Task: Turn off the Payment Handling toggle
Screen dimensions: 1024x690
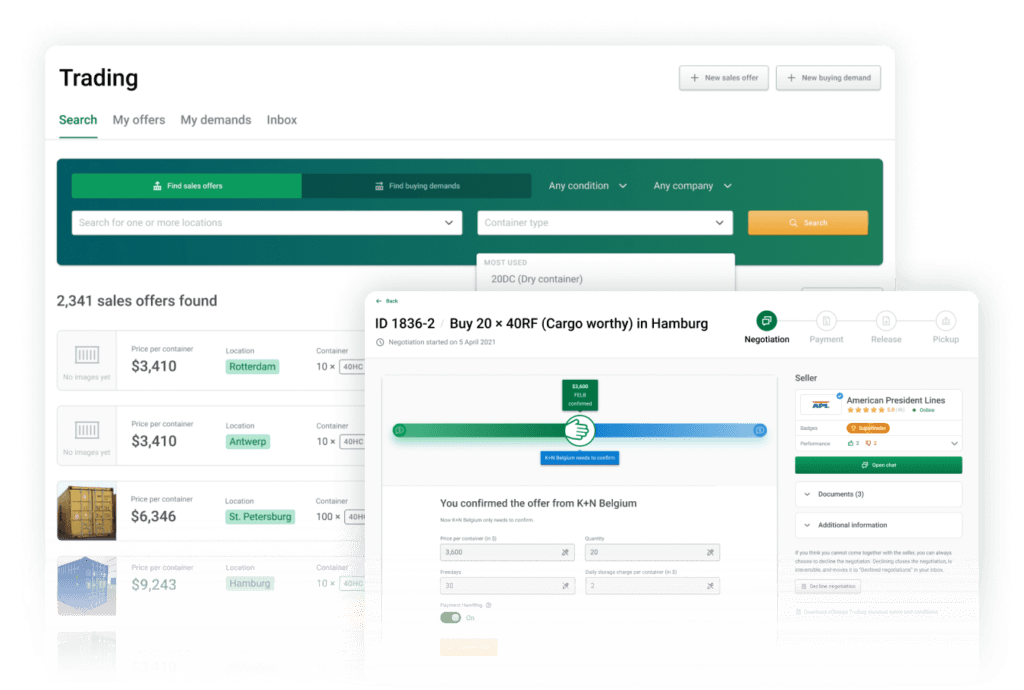Action: (x=450, y=618)
